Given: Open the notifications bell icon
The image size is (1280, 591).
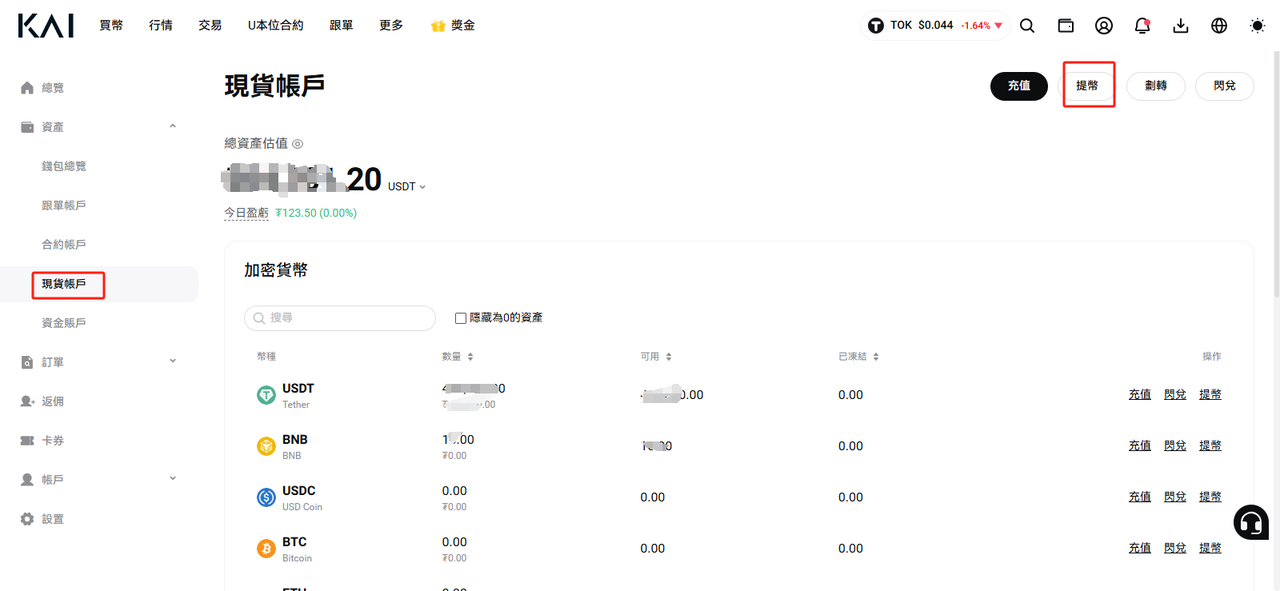Looking at the screenshot, I should point(1142,26).
